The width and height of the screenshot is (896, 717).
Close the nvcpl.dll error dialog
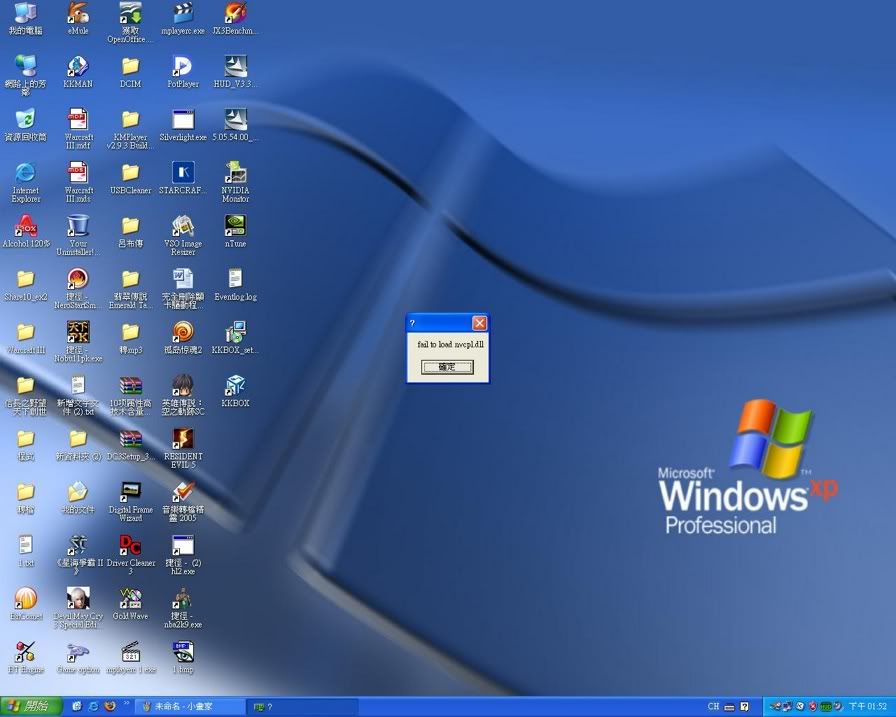[x=479, y=323]
